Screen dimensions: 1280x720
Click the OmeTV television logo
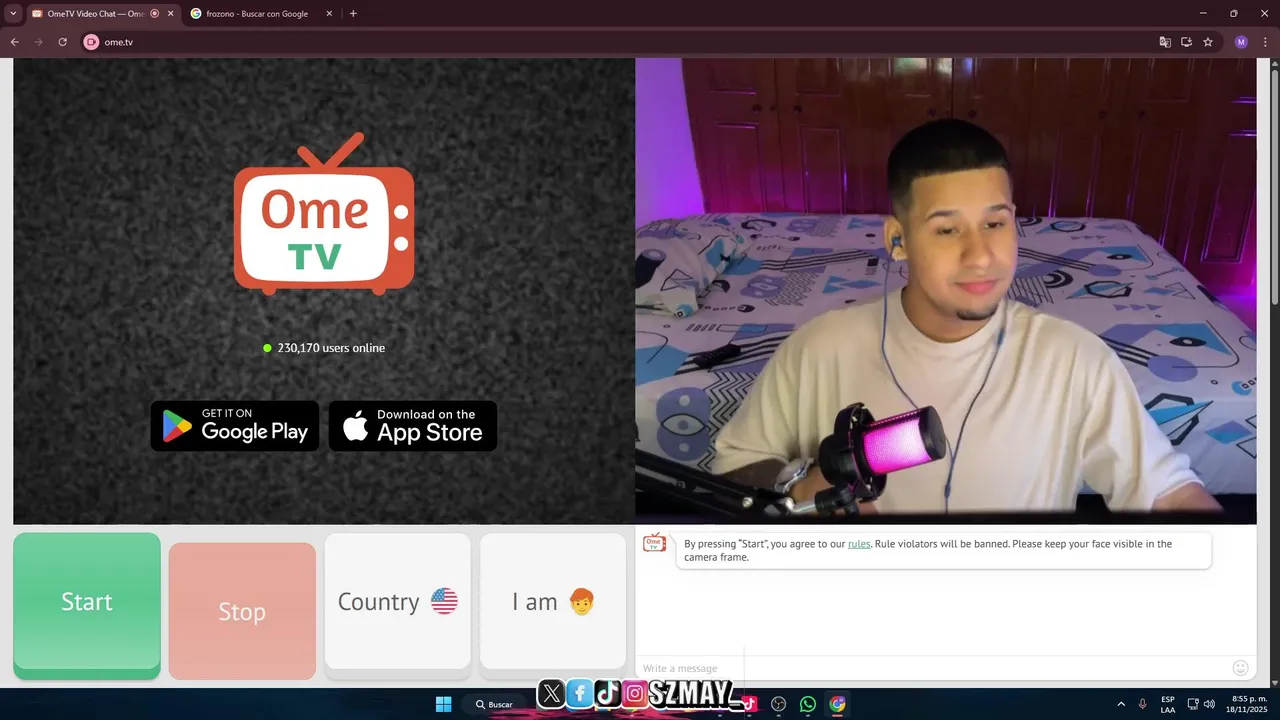click(324, 215)
